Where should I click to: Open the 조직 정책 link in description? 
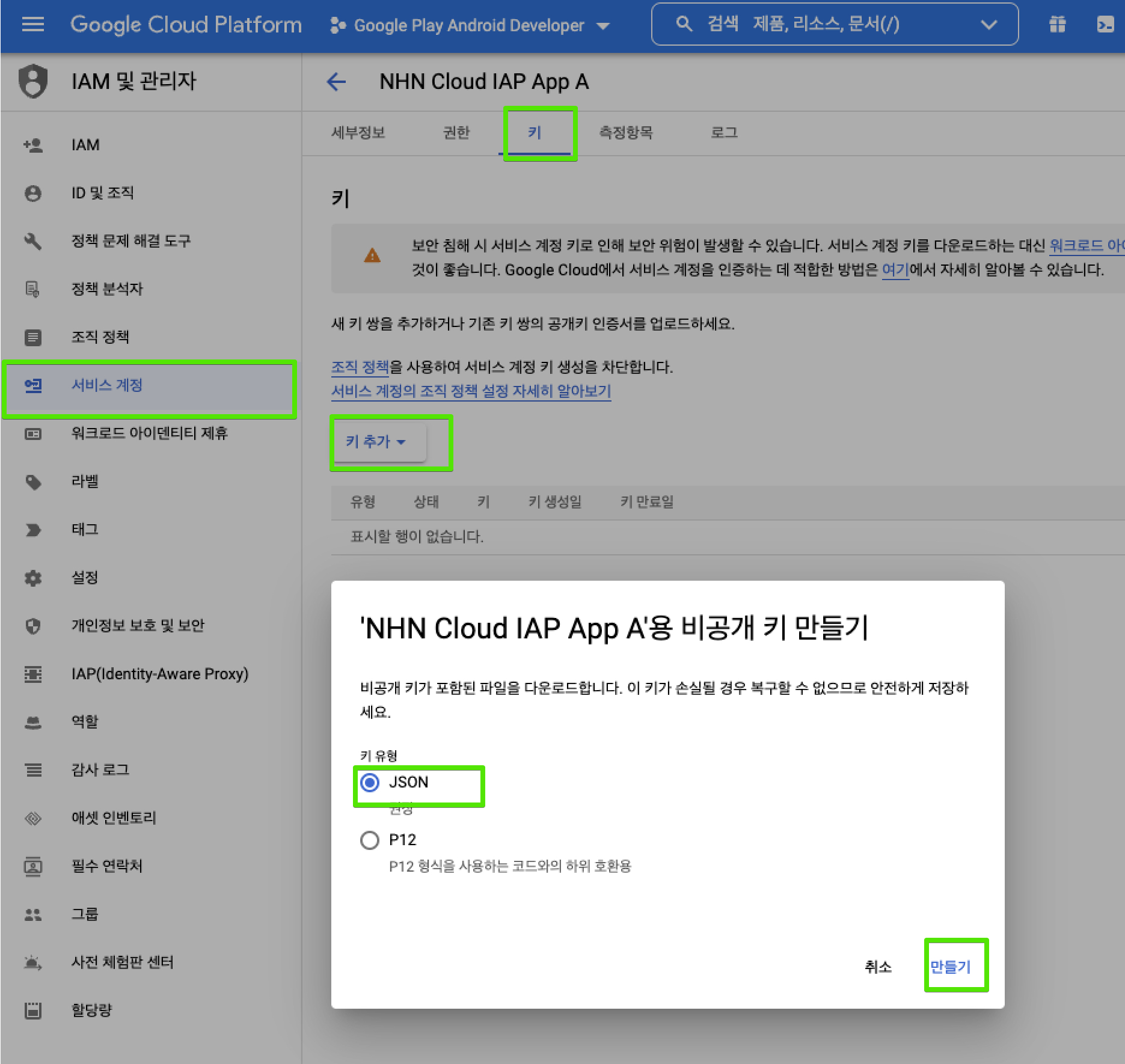pos(360,367)
